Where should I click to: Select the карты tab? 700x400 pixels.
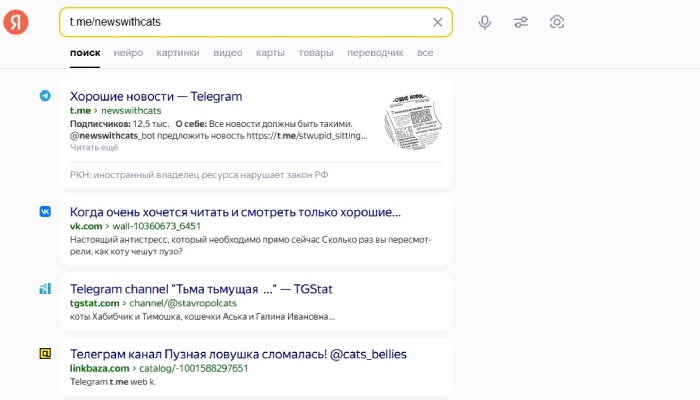[270, 52]
